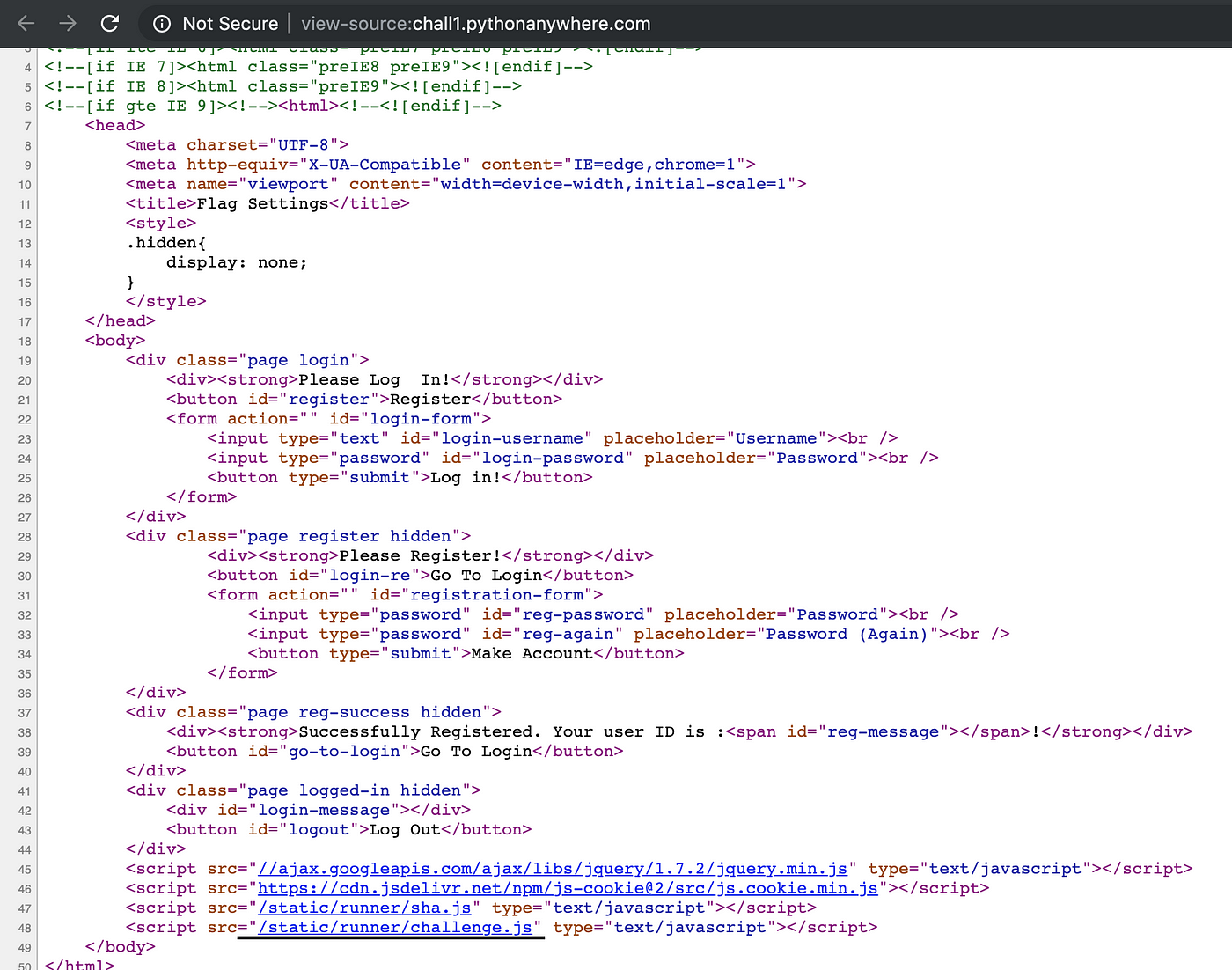
Task: Click the 'page register hidden' class value
Action: [349, 536]
